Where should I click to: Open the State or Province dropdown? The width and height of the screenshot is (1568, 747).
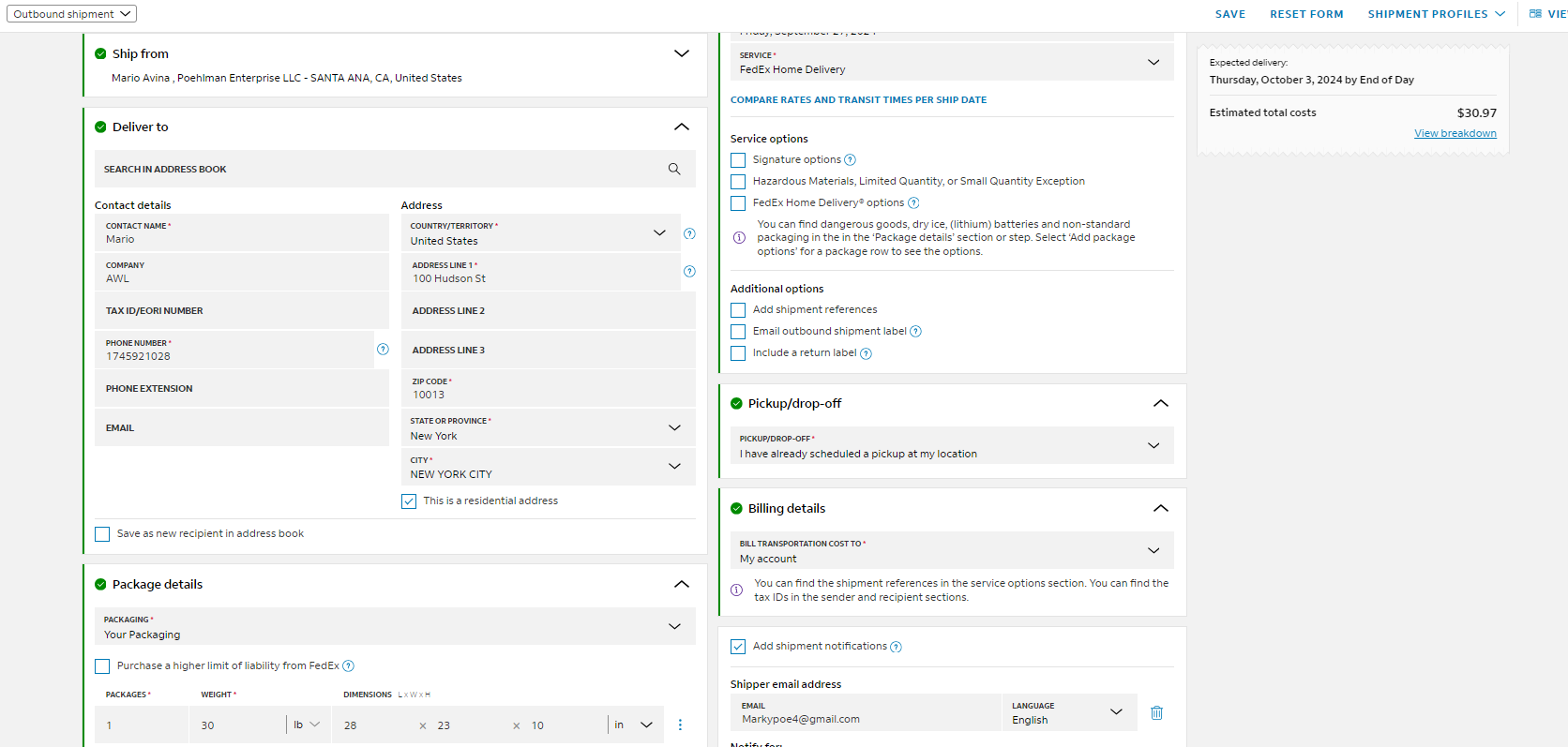coord(549,428)
